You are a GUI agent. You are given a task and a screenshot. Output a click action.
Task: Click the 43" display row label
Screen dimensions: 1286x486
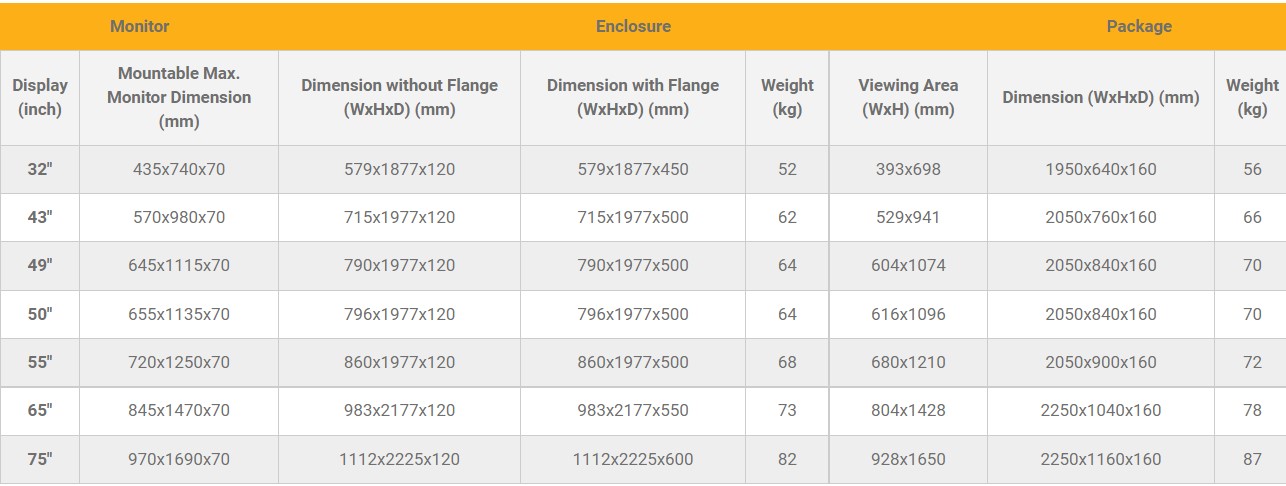(40, 218)
